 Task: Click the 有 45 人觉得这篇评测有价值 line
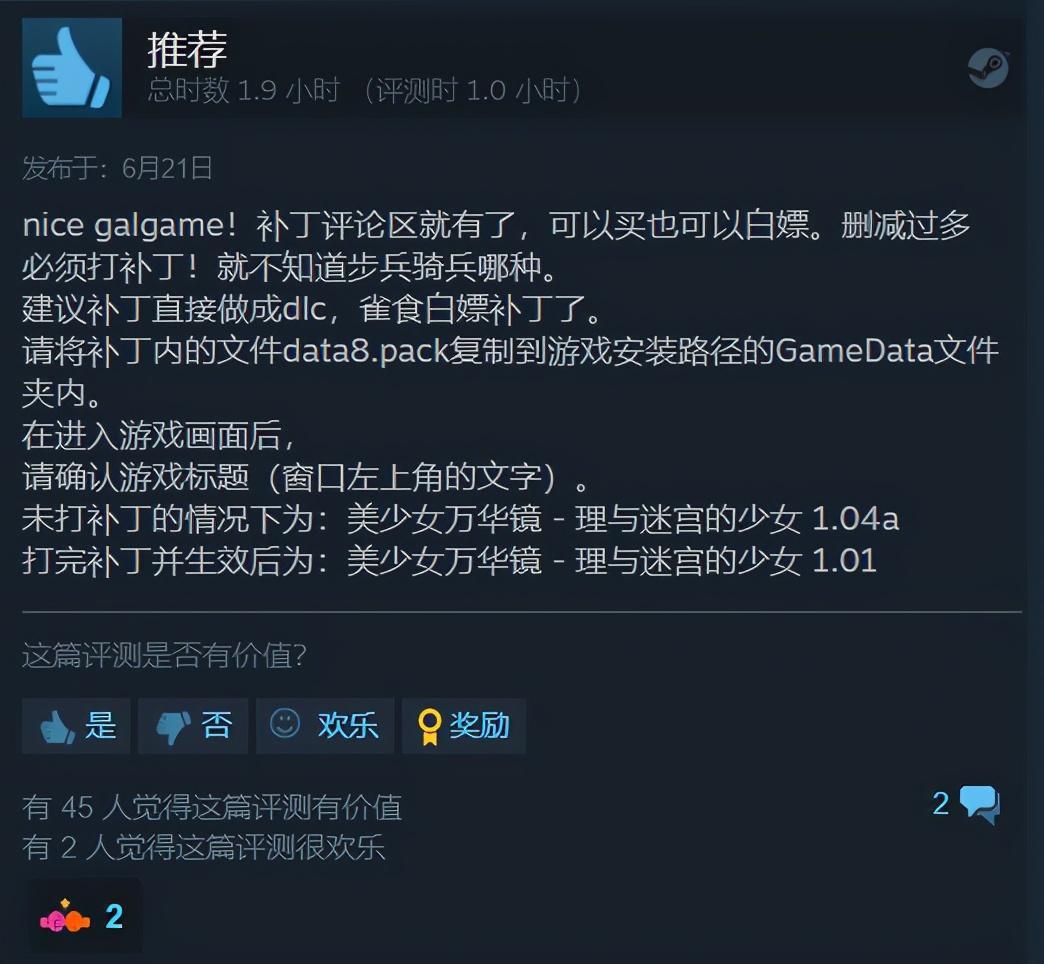[212, 807]
